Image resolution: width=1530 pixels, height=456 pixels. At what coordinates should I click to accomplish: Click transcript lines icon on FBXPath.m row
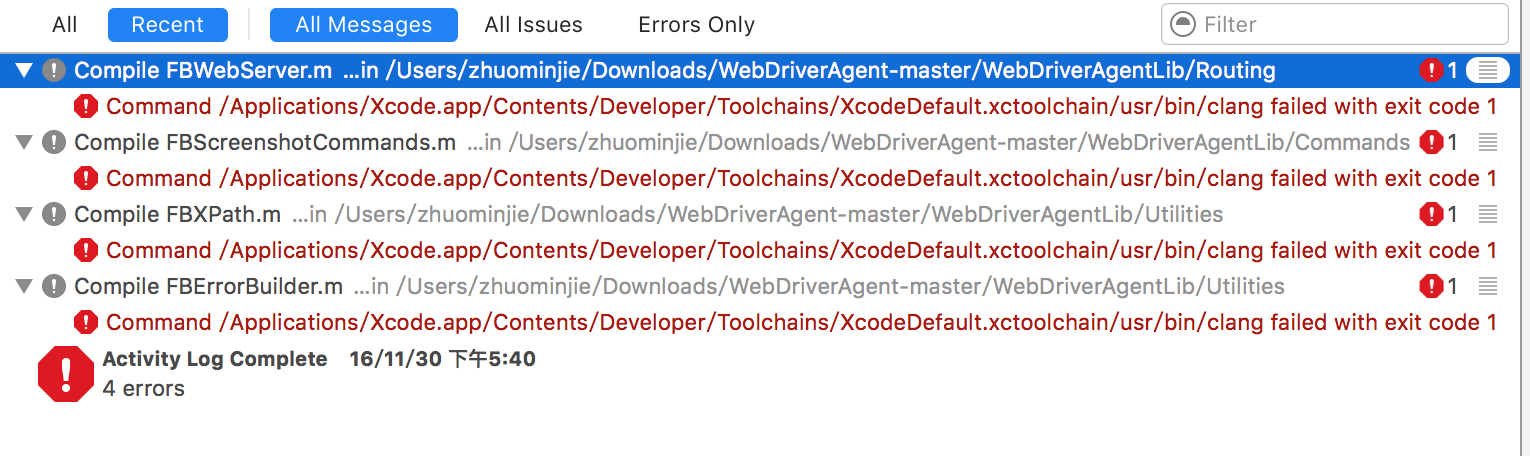[x=1487, y=214]
